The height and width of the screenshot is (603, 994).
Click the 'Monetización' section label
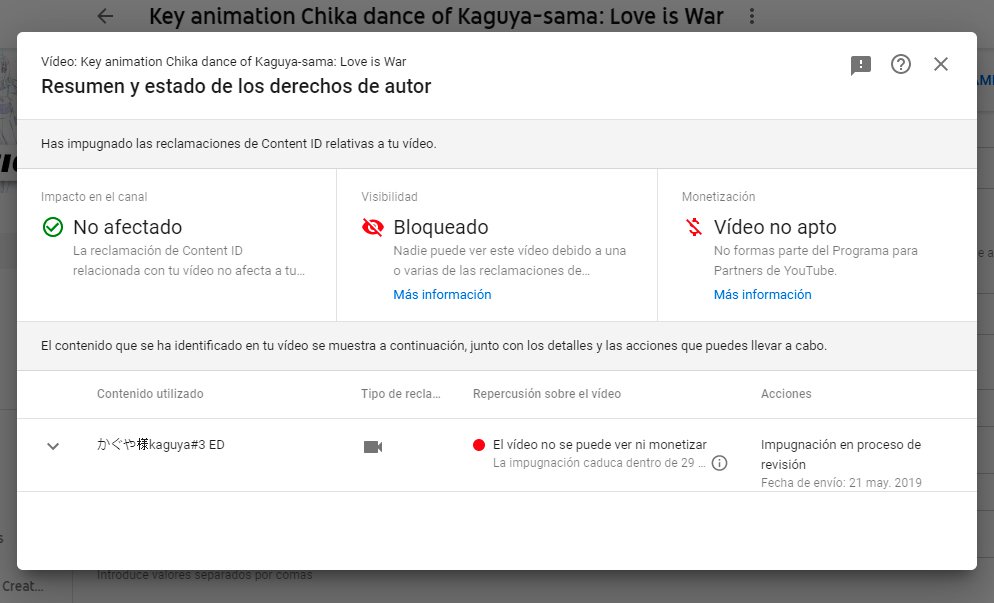tap(718, 197)
